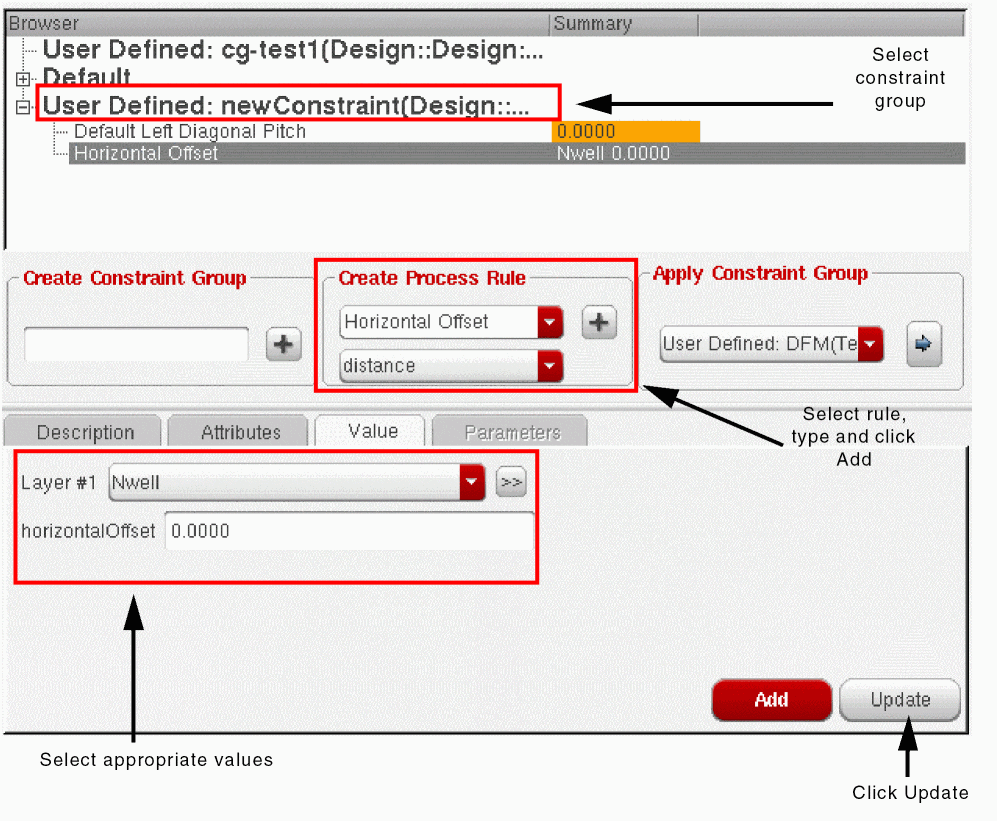Image resolution: width=997 pixels, height=821 pixels.
Task: Click plus icon beside Create Constraint Group field
Action: (x=283, y=345)
